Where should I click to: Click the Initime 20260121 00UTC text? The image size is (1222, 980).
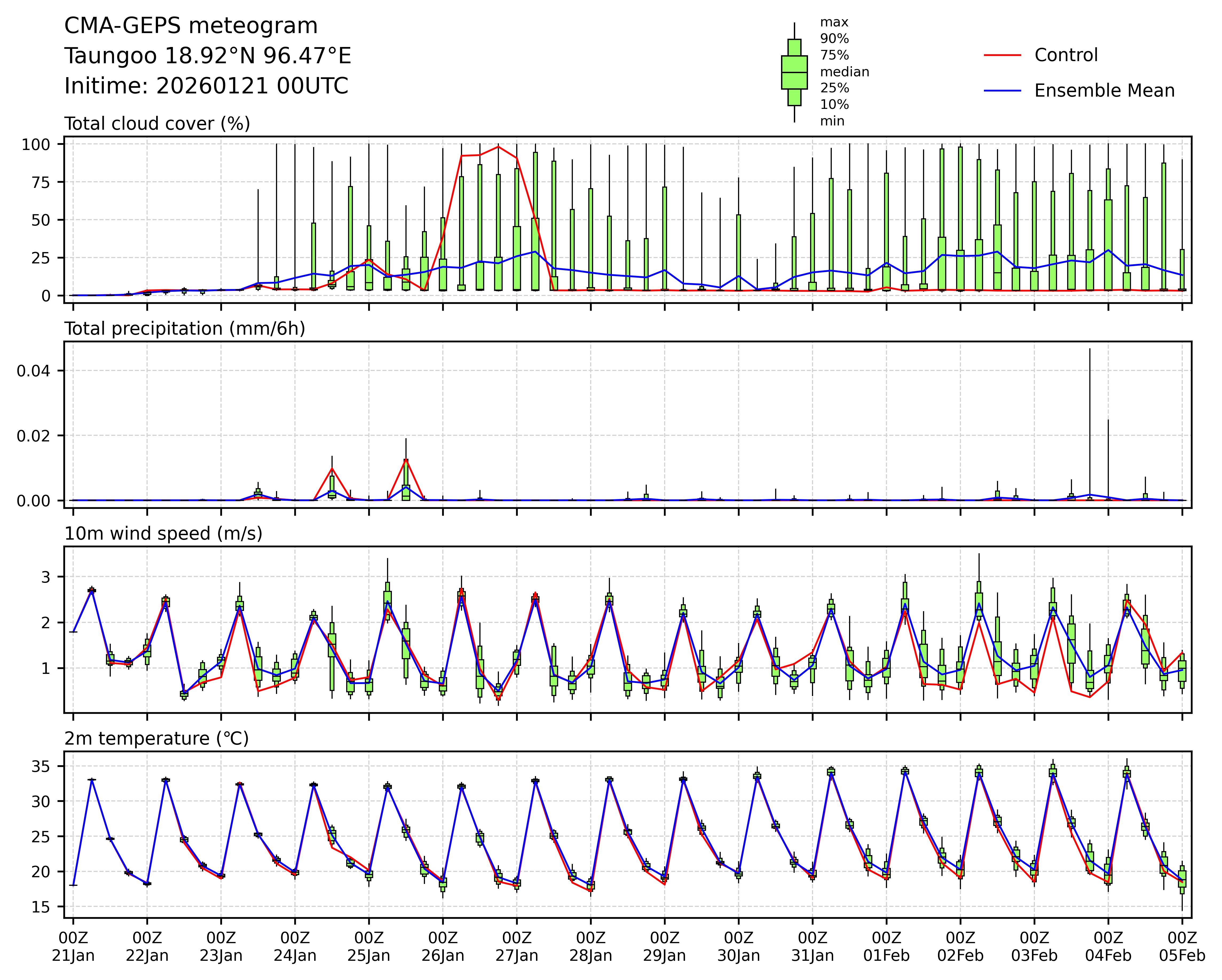[206, 86]
